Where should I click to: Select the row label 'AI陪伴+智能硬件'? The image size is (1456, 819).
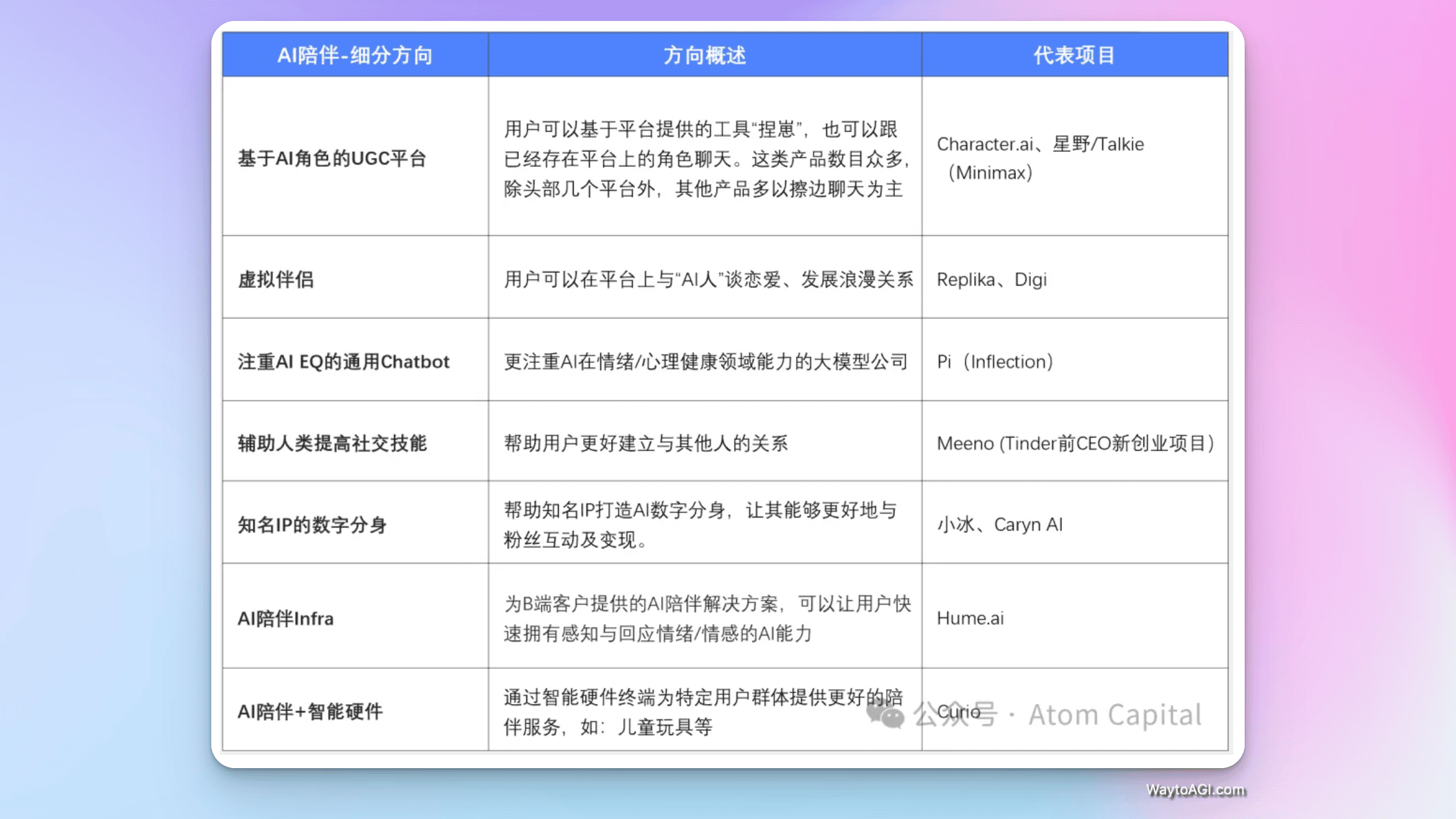310,711
